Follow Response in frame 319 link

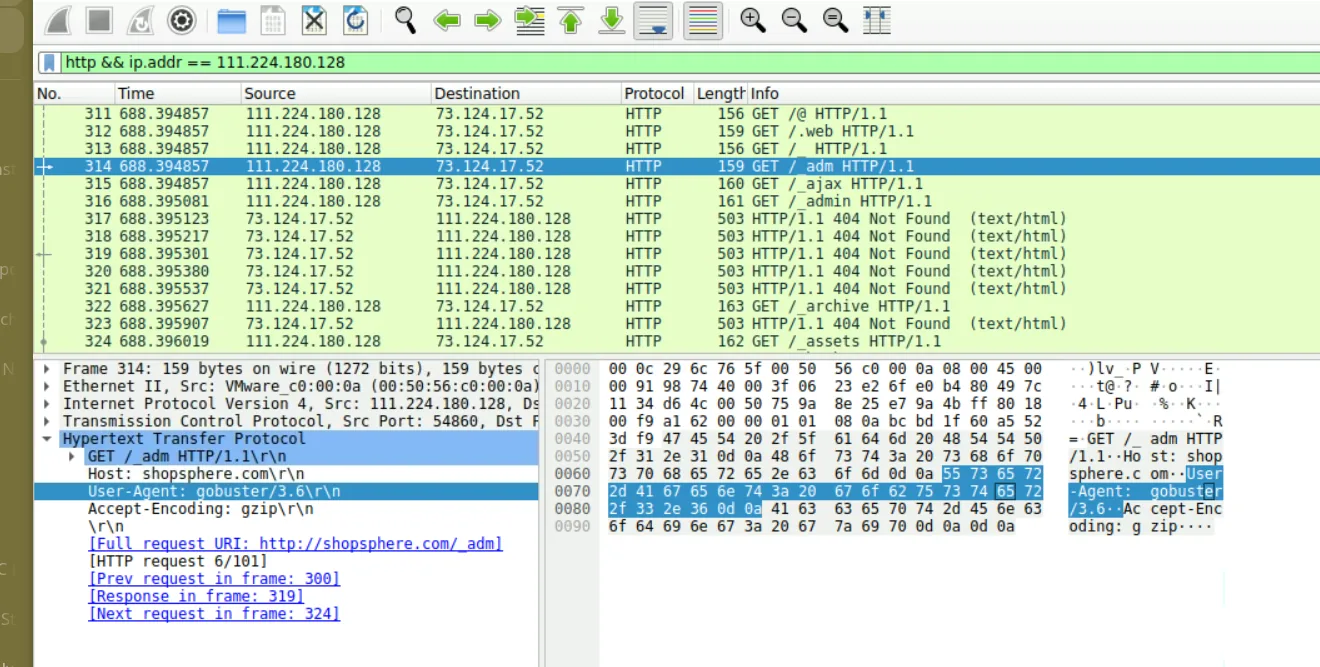[x=196, y=596]
